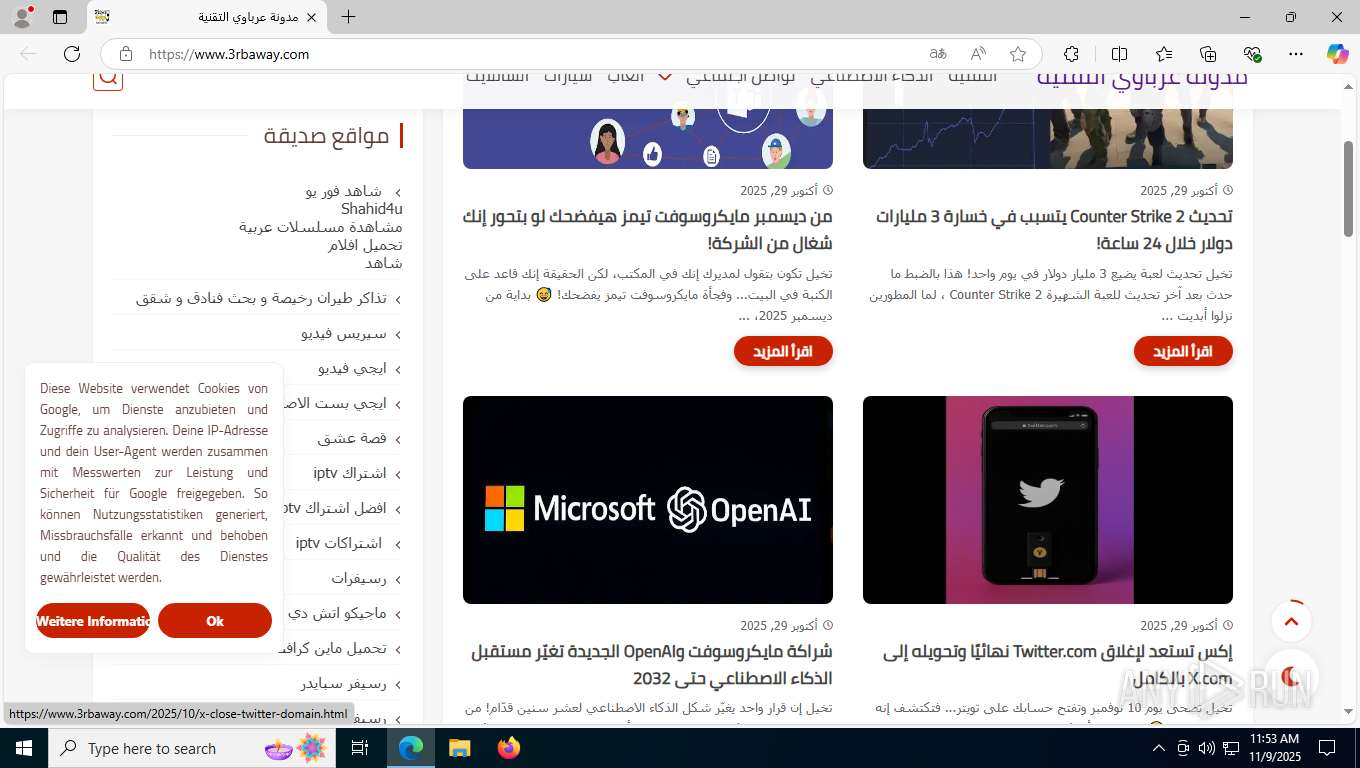The height and width of the screenshot is (768, 1360).
Task: Click اقرأ المزيد under Counter Strike 2 article
Action: (1183, 351)
